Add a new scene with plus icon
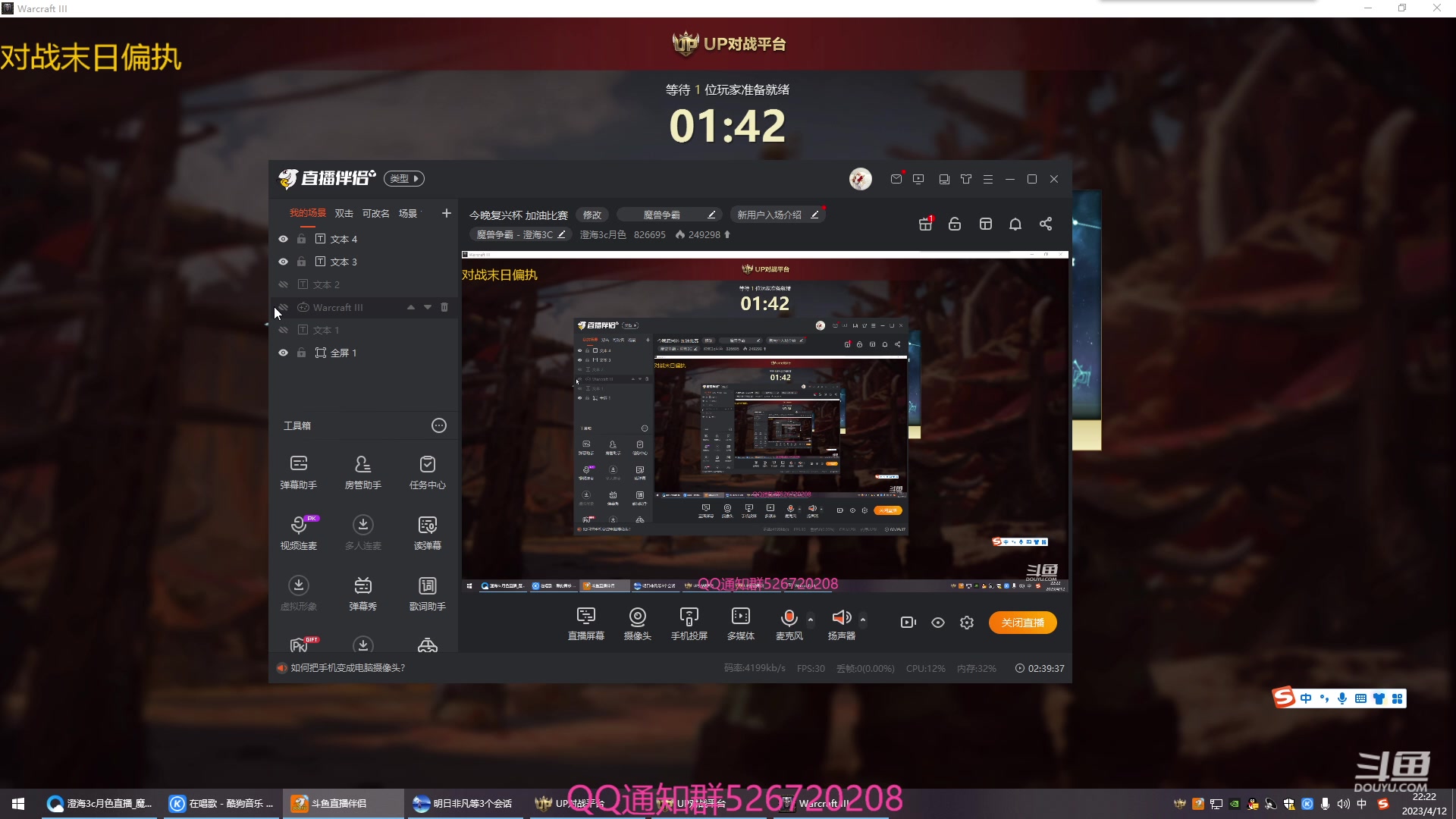The width and height of the screenshot is (1456, 819). coord(447,213)
